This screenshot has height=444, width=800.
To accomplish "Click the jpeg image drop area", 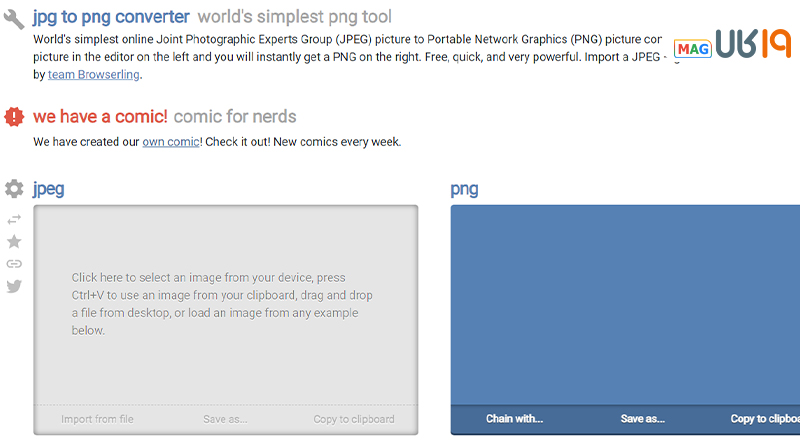I will pos(226,305).
